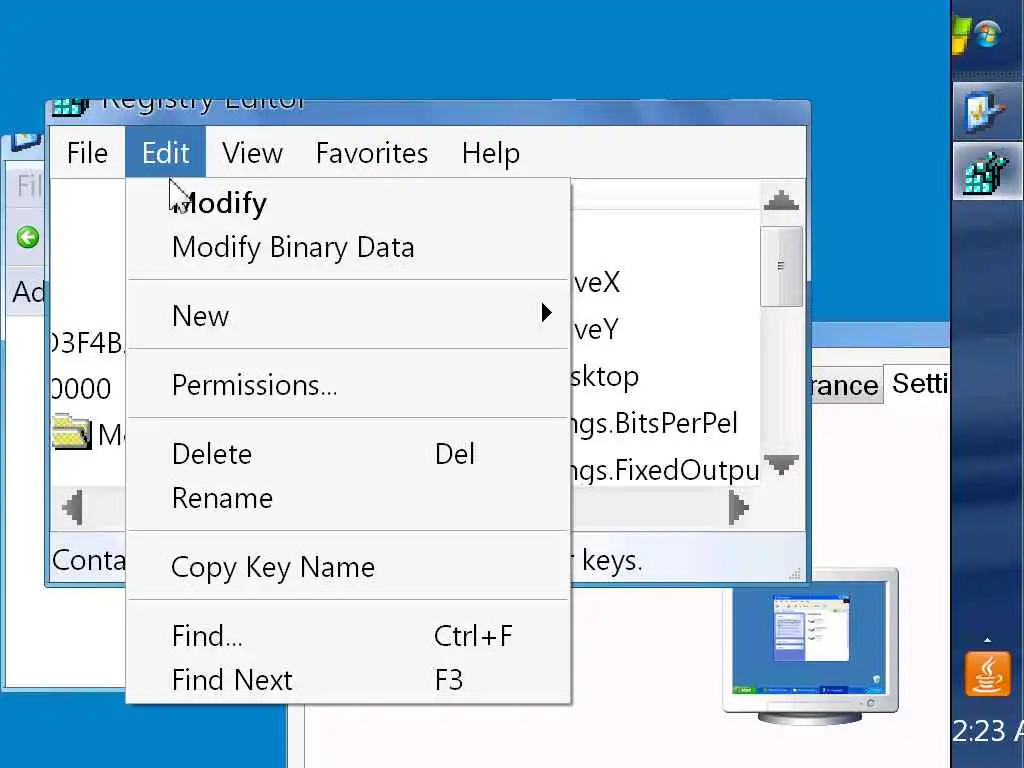Select the '0000' tree entry
The height and width of the screenshot is (768, 1024).
point(81,389)
